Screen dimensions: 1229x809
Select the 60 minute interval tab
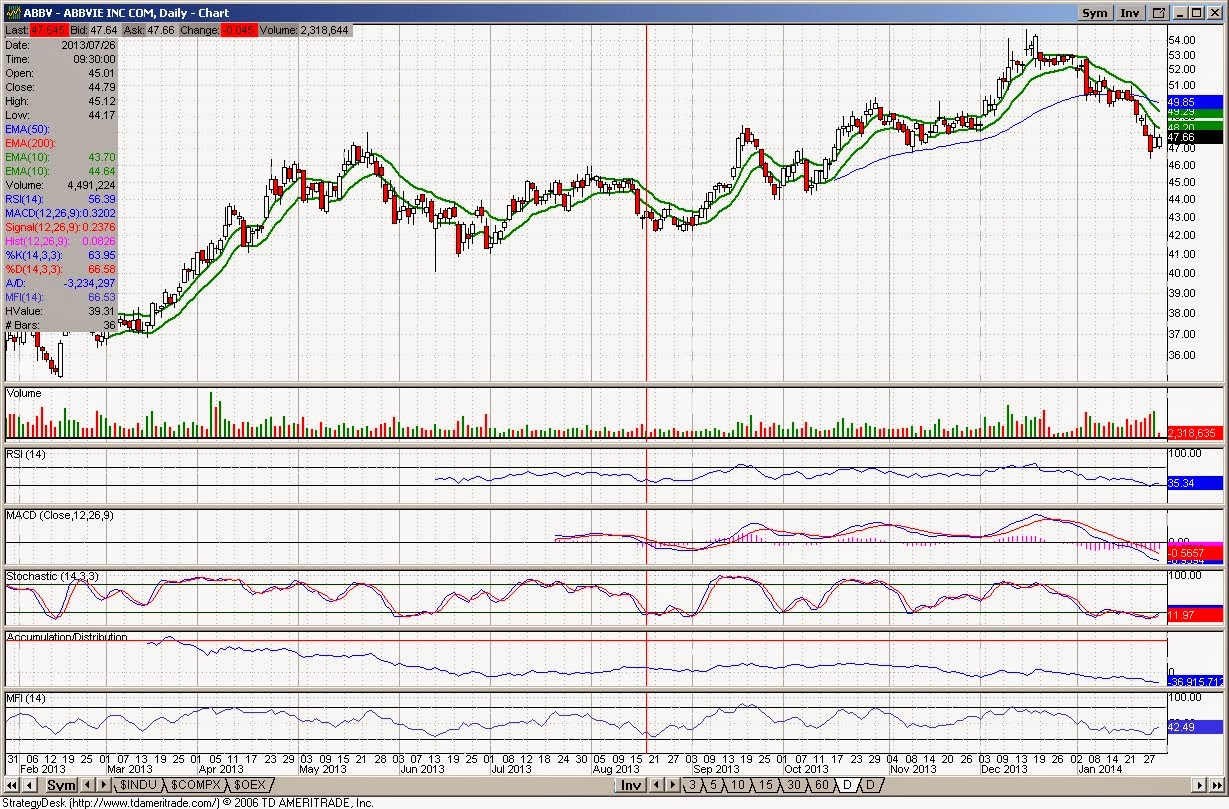click(821, 785)
